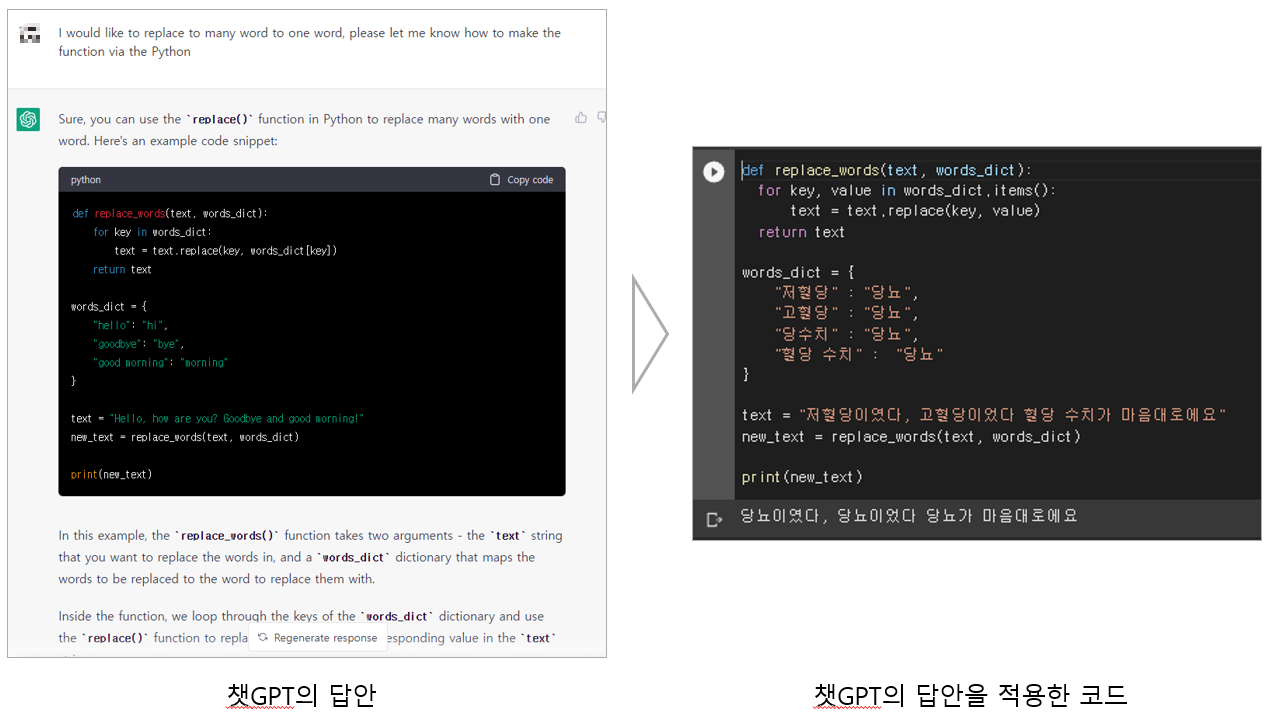Image resolution: width=1270 pixels, height=723 pixels.
Task: Click the '"good morning": "morning"' dictionary entry
Action: [160, 362]
